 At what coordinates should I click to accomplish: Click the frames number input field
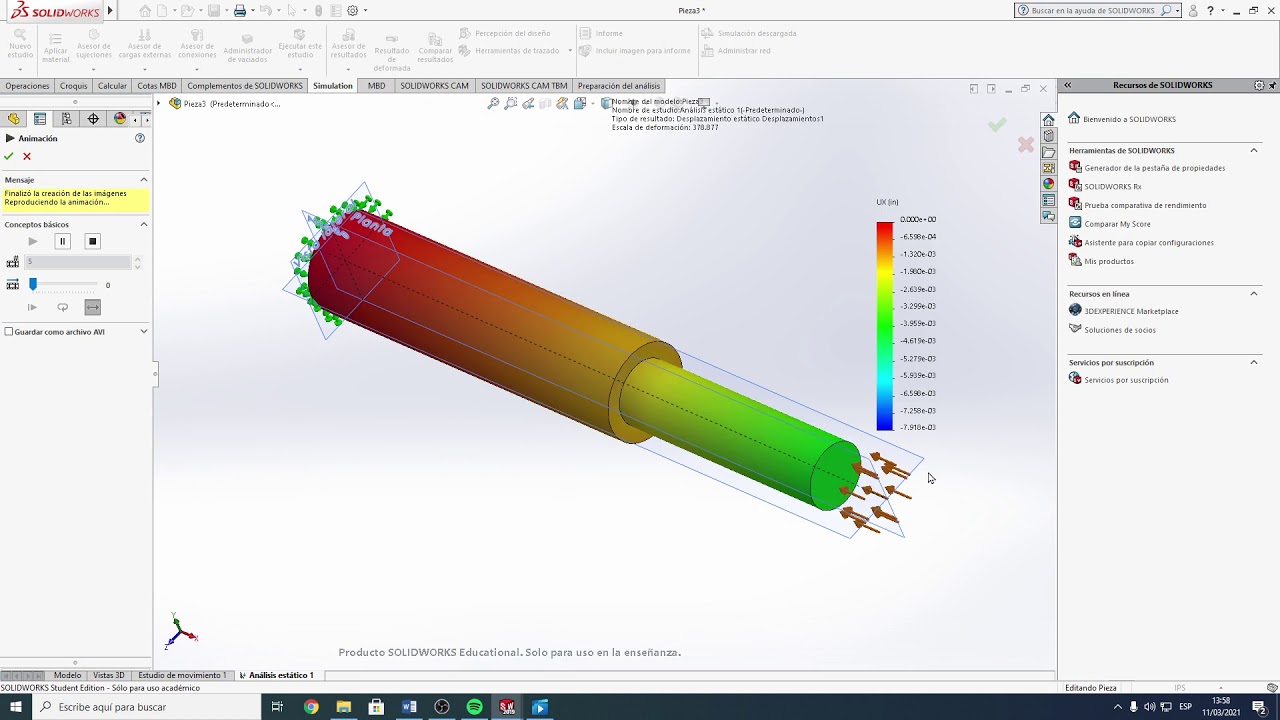coord(78,262)
